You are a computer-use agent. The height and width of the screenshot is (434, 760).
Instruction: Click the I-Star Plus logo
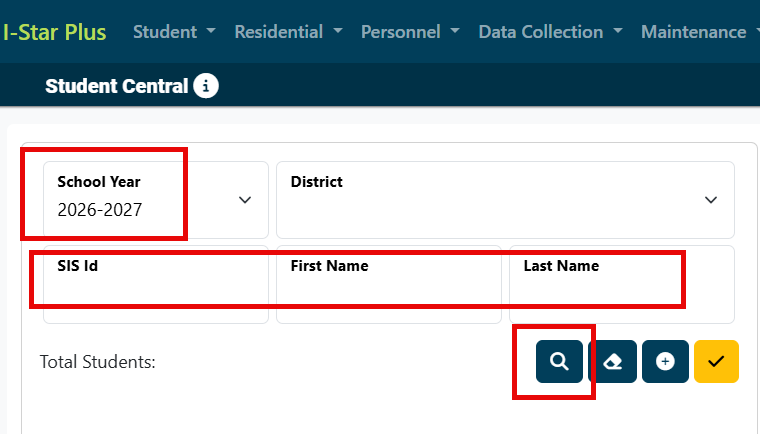(x=54, y=32)
